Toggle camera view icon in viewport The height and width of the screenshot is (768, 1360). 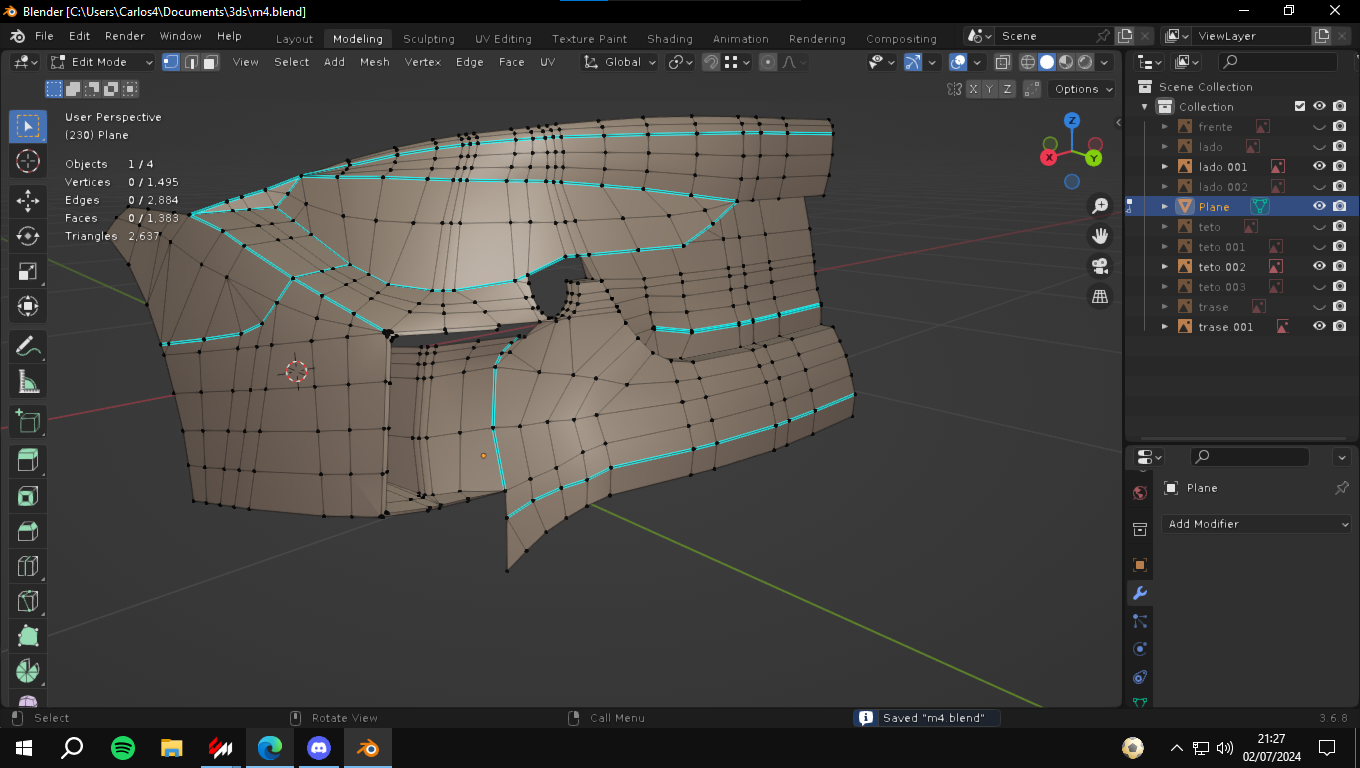coord(1100,266)
